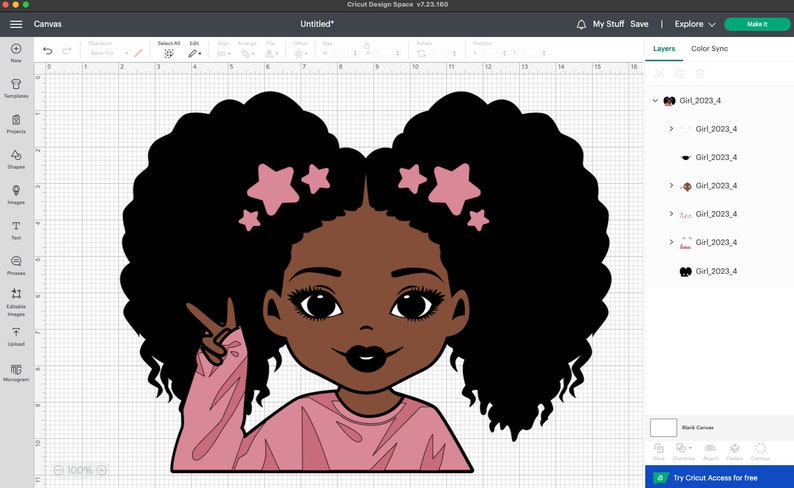Viewport: 794px width, 488px height.
Task: Click the Flatten tool
Action: (x=734, y=451)
